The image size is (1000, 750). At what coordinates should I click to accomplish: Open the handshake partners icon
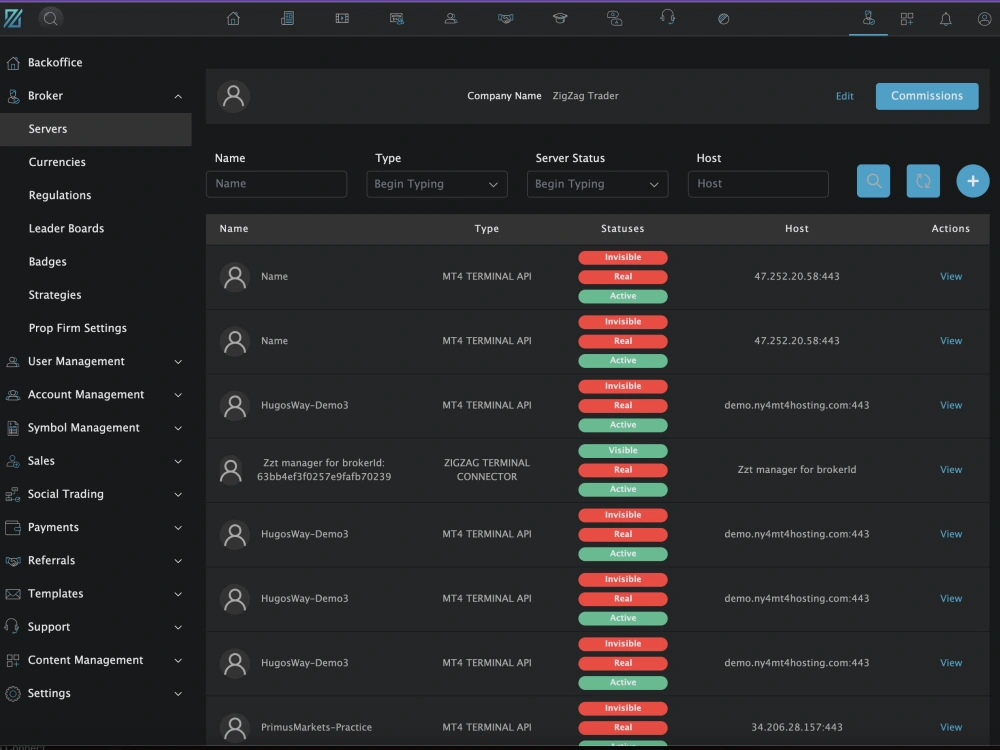tap(506, 18)
